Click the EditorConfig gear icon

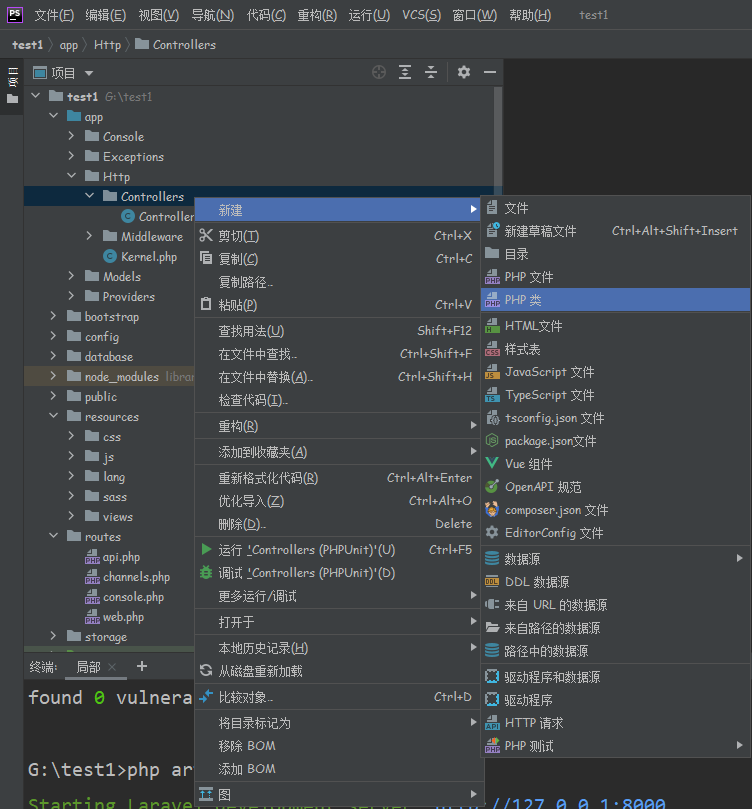(x=492, y=532)
